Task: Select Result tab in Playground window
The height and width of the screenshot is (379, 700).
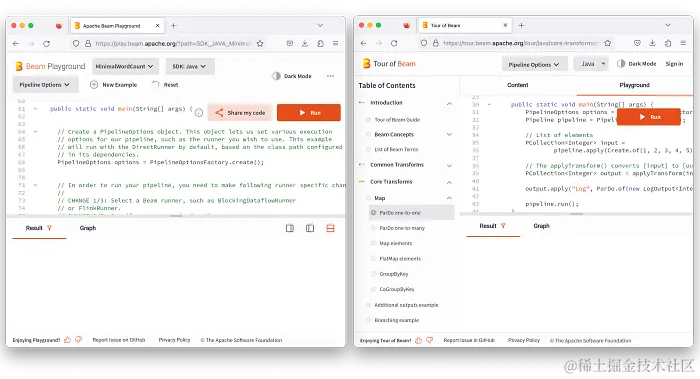Action: click(39, 228)
